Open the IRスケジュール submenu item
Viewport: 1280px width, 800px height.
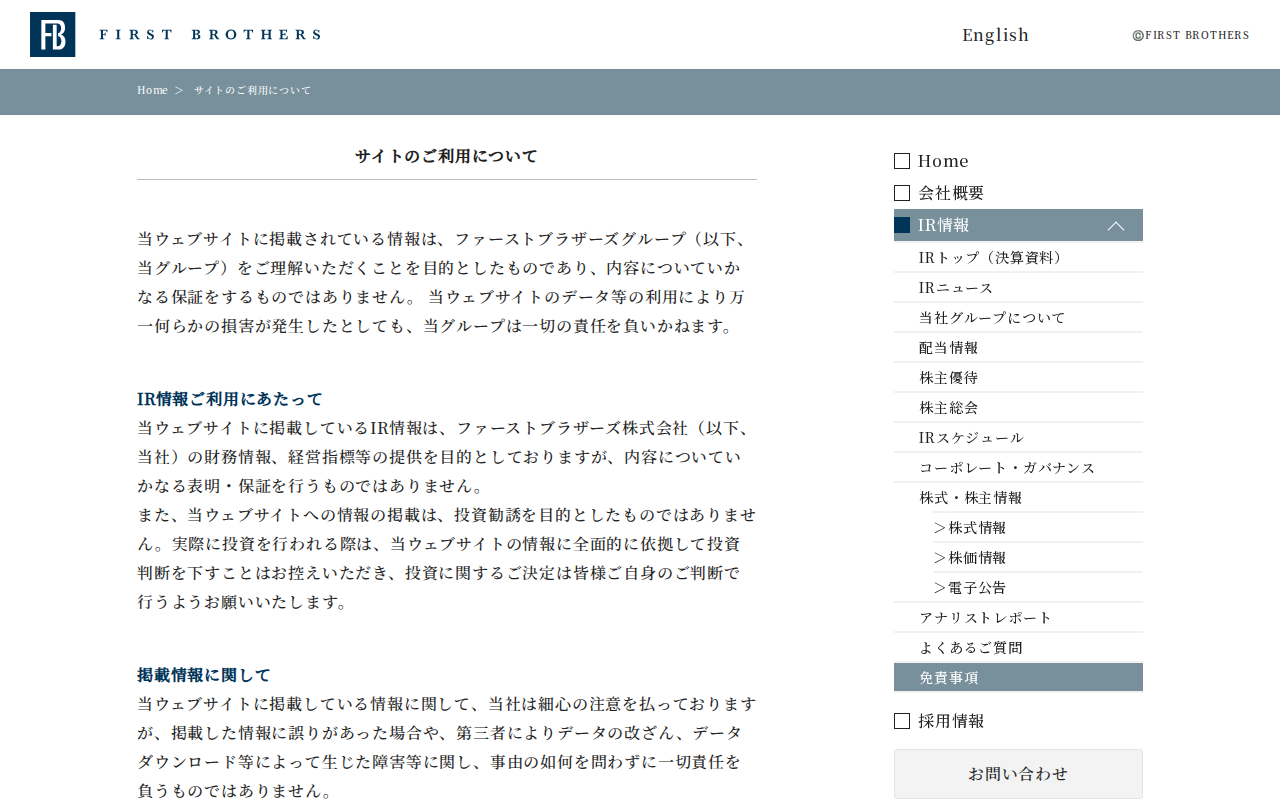point(1018,437)
